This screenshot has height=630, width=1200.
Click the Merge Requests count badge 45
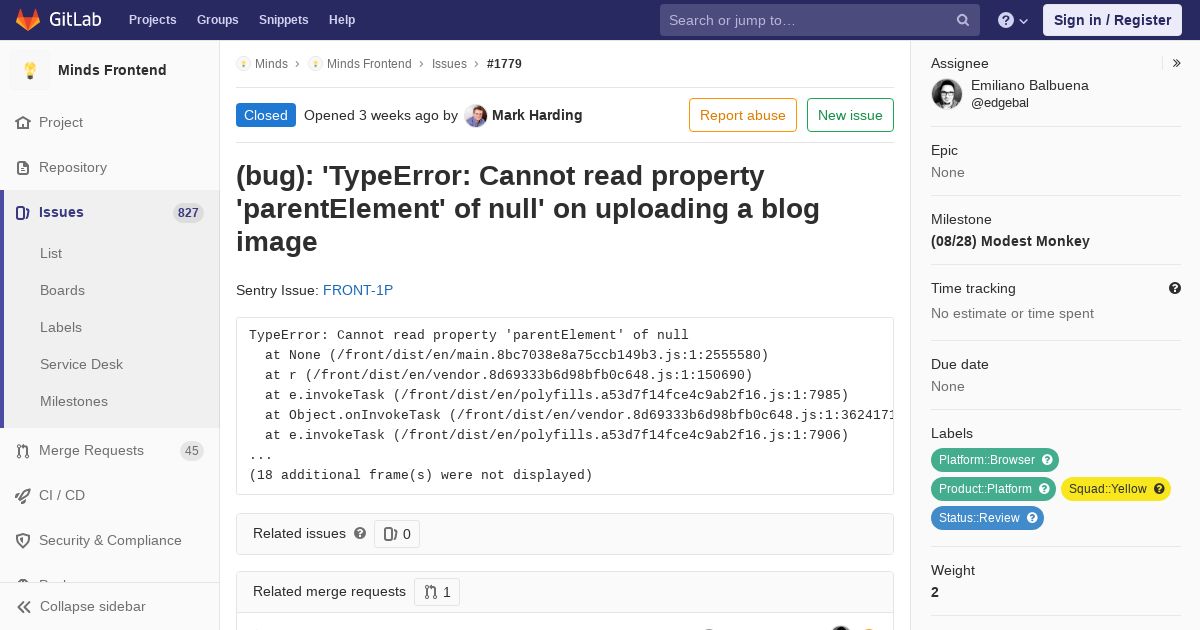(x=192, y=451)
